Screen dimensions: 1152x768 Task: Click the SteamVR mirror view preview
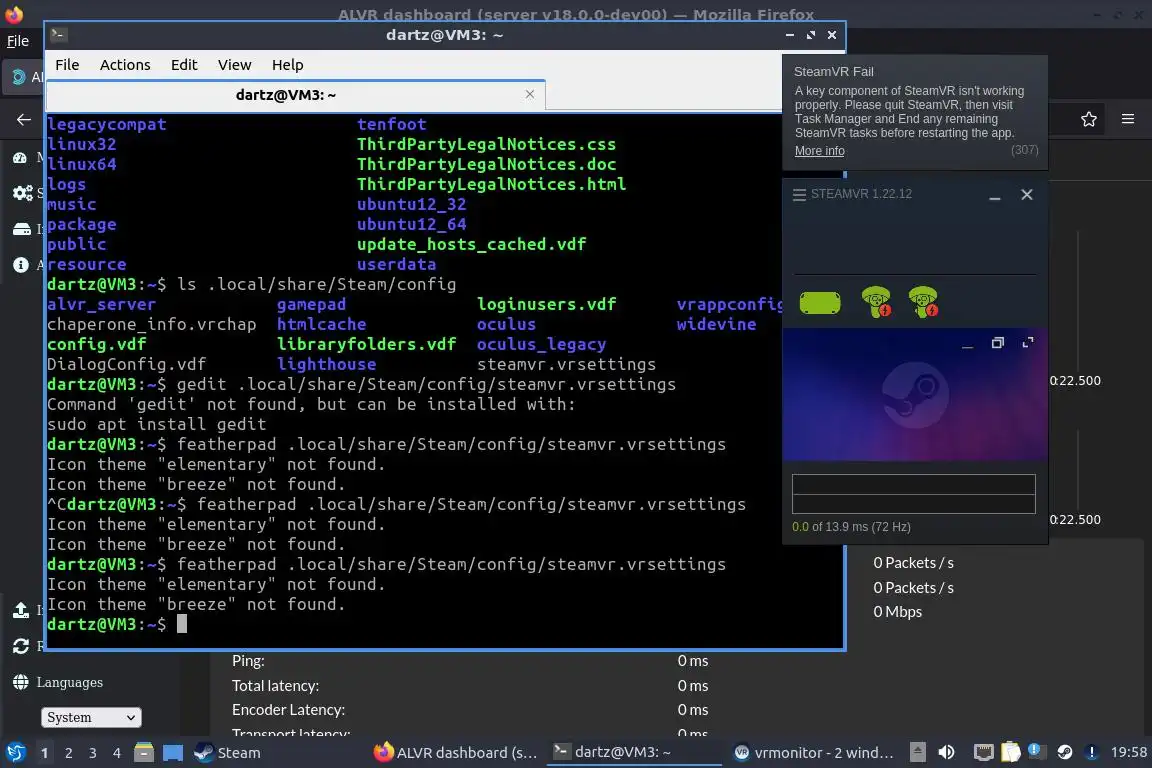(x=915, y=395)
